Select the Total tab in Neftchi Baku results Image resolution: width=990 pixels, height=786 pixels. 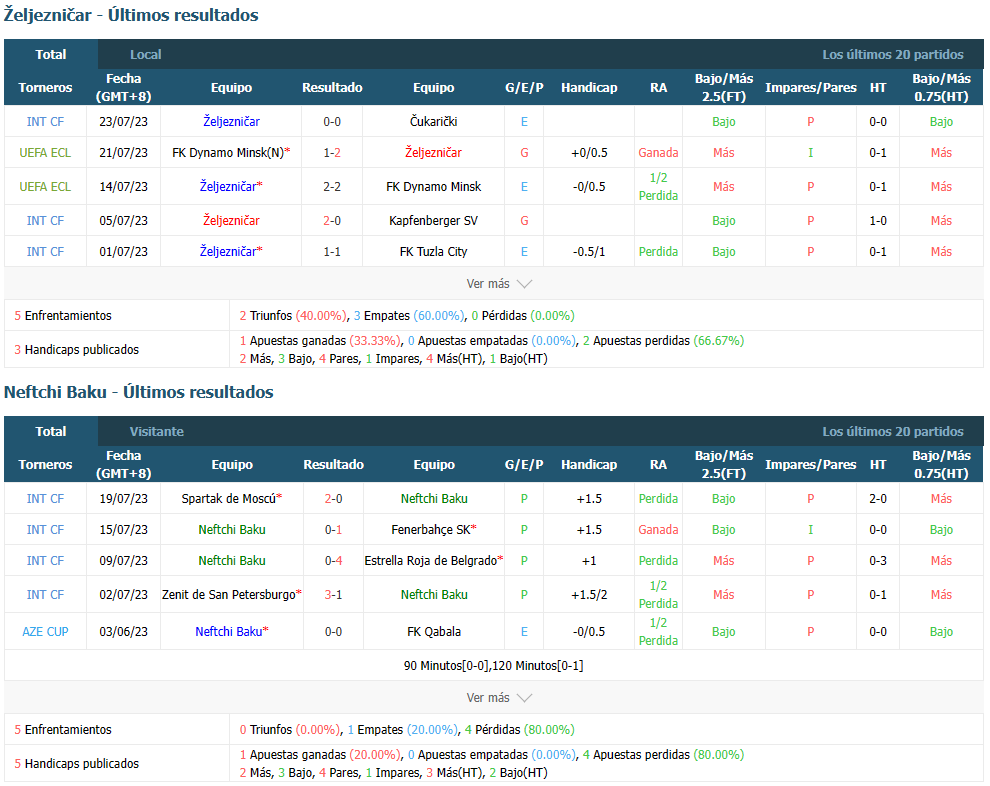click(51, 431)
